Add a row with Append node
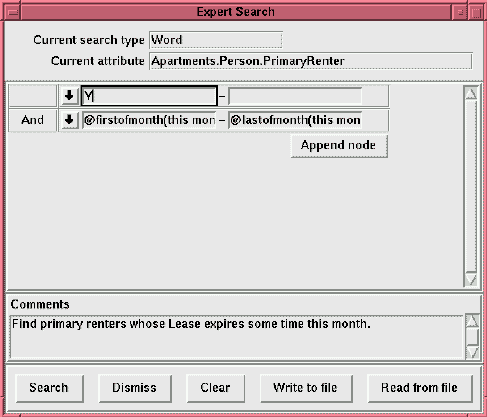 tap(339, 146)
